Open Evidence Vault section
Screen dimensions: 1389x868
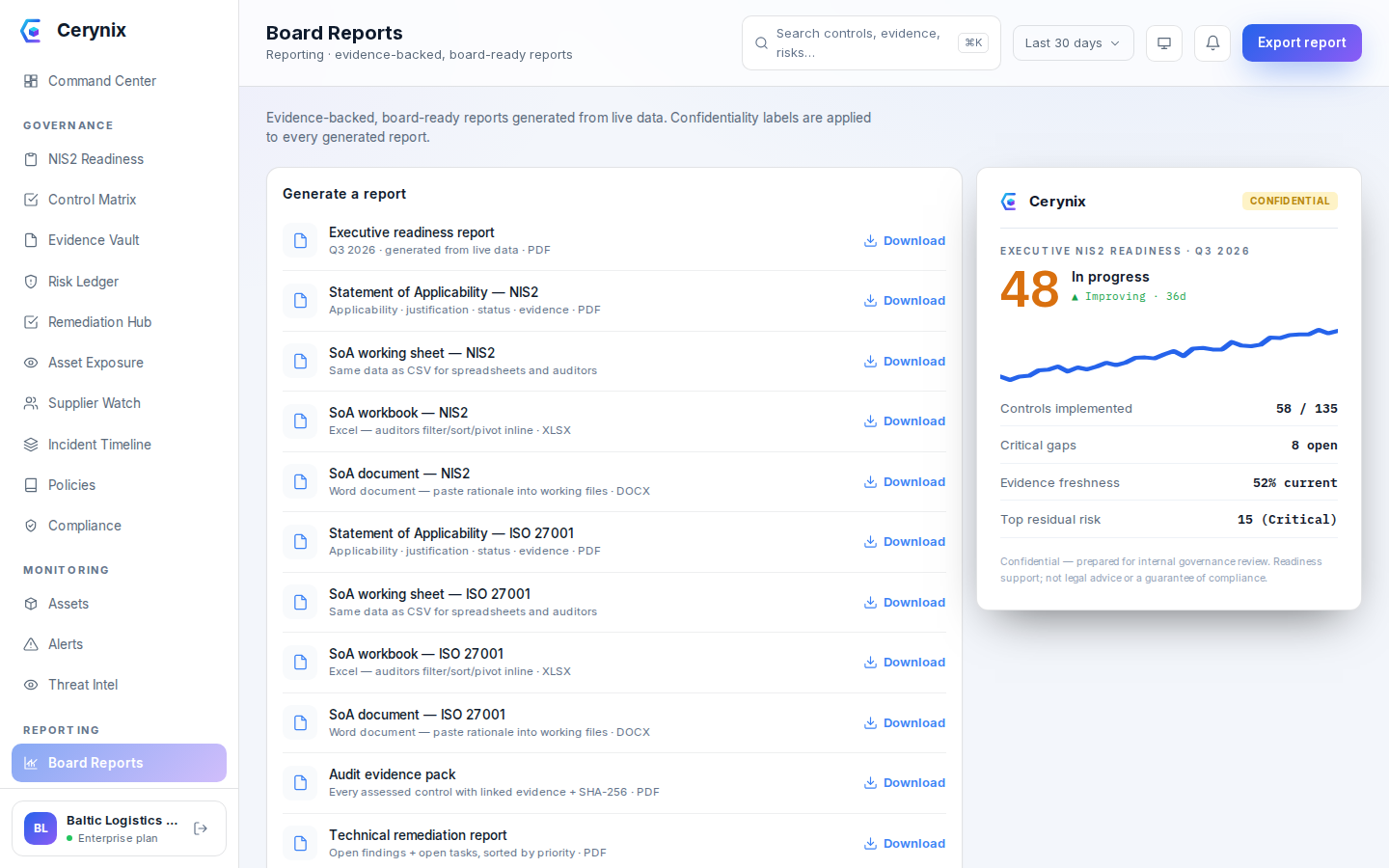(x=120, y=240)
